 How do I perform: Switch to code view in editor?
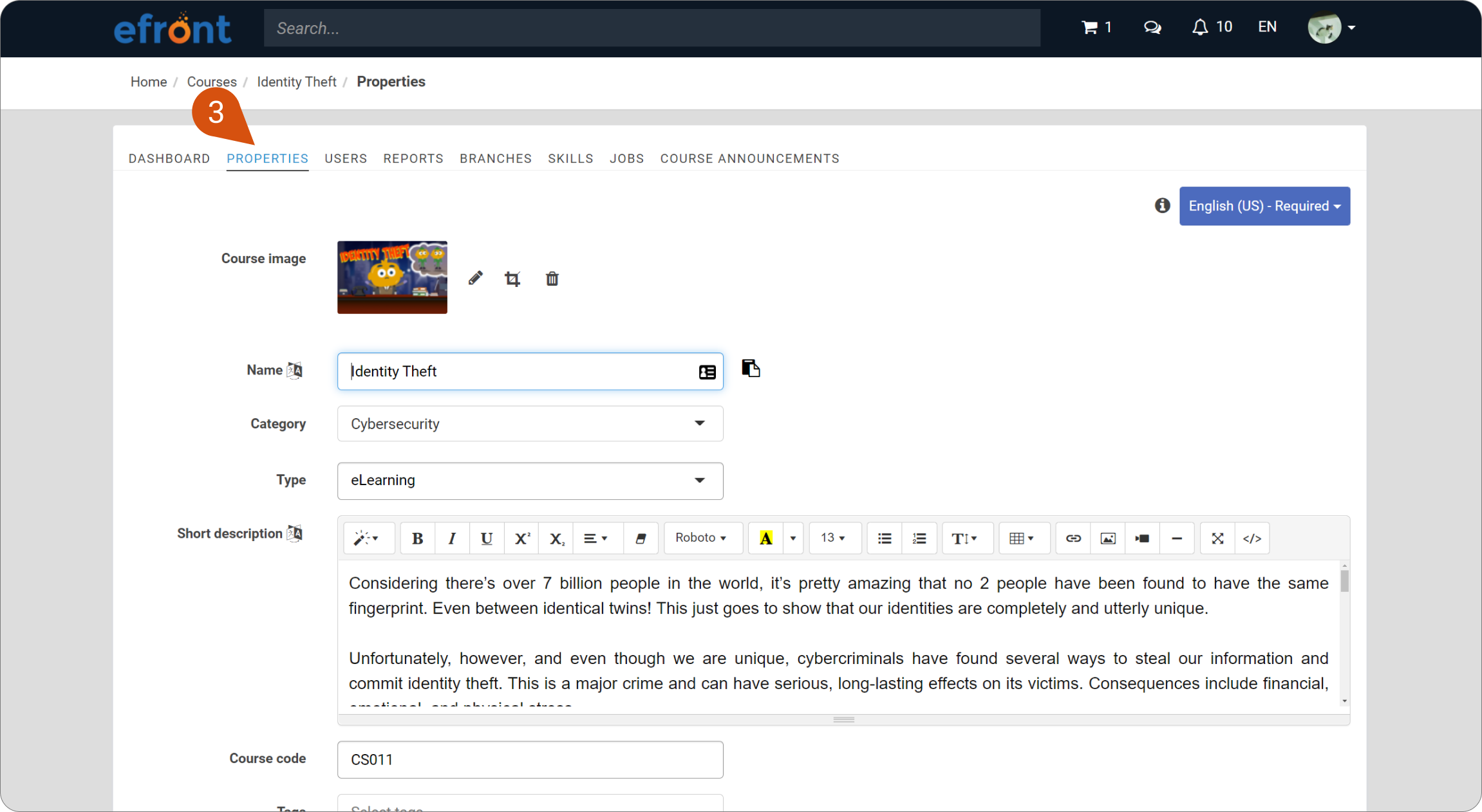coord(1252,539)
